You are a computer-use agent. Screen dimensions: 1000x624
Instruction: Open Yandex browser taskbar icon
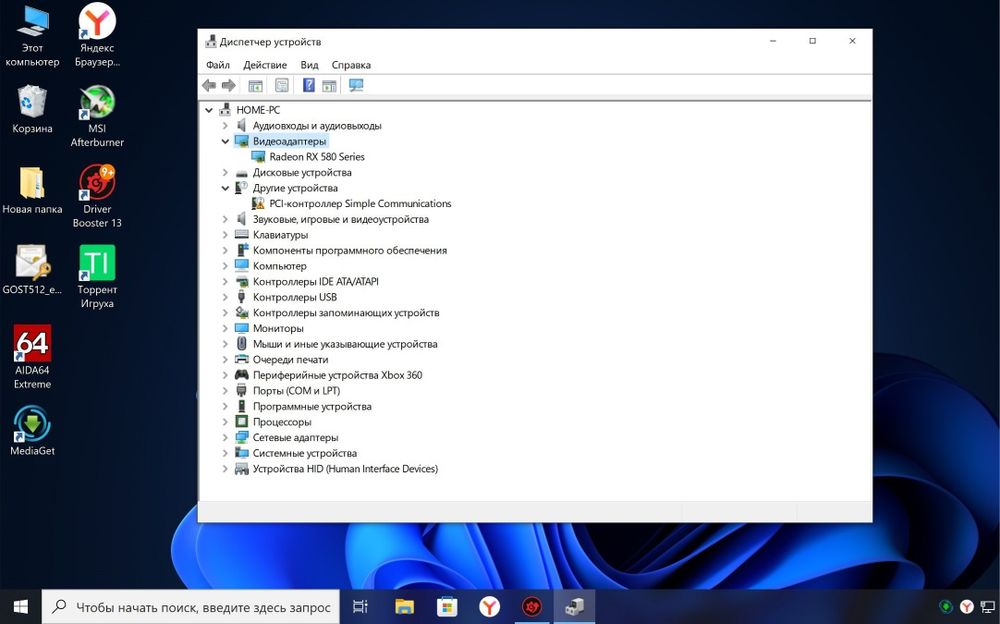click(x=489, y=607)
